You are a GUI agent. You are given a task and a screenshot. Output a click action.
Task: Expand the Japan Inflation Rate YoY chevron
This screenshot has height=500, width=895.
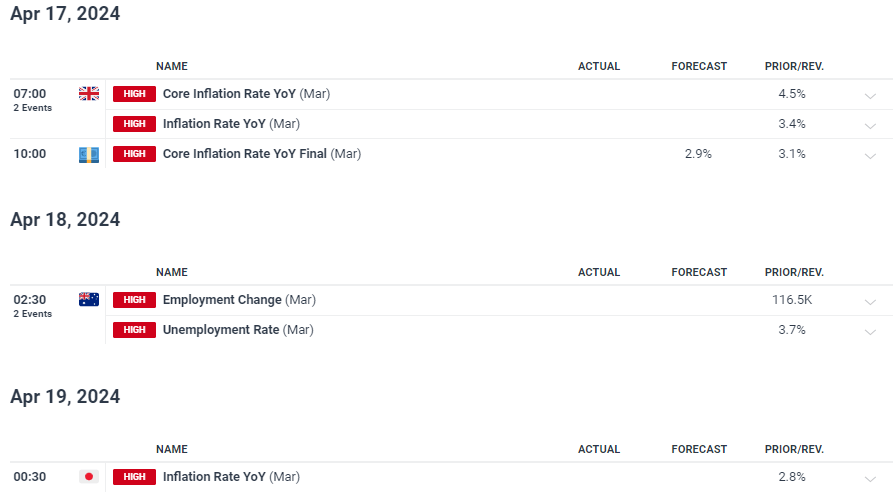pyautogui.click(x=870, y=479)
